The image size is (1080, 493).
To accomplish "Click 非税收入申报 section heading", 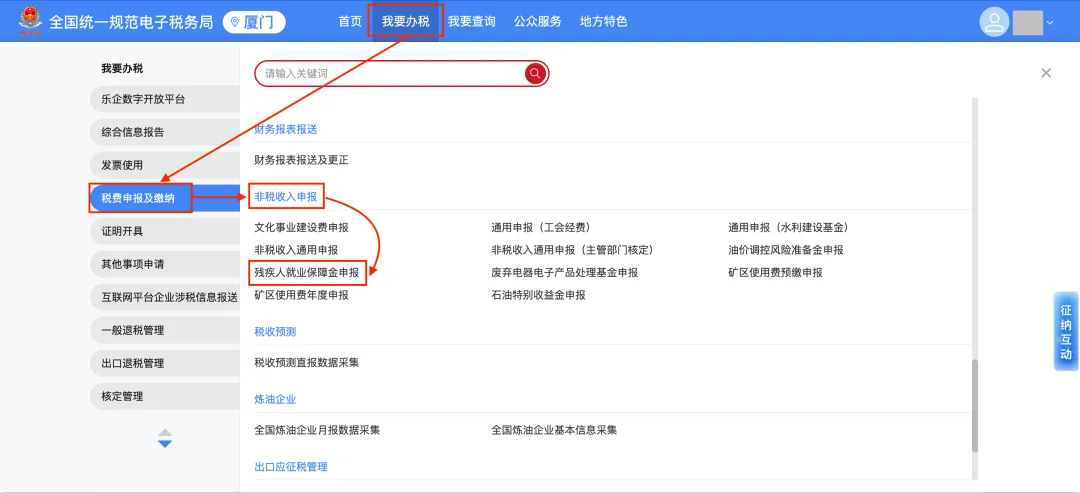I will coord(286,198).
